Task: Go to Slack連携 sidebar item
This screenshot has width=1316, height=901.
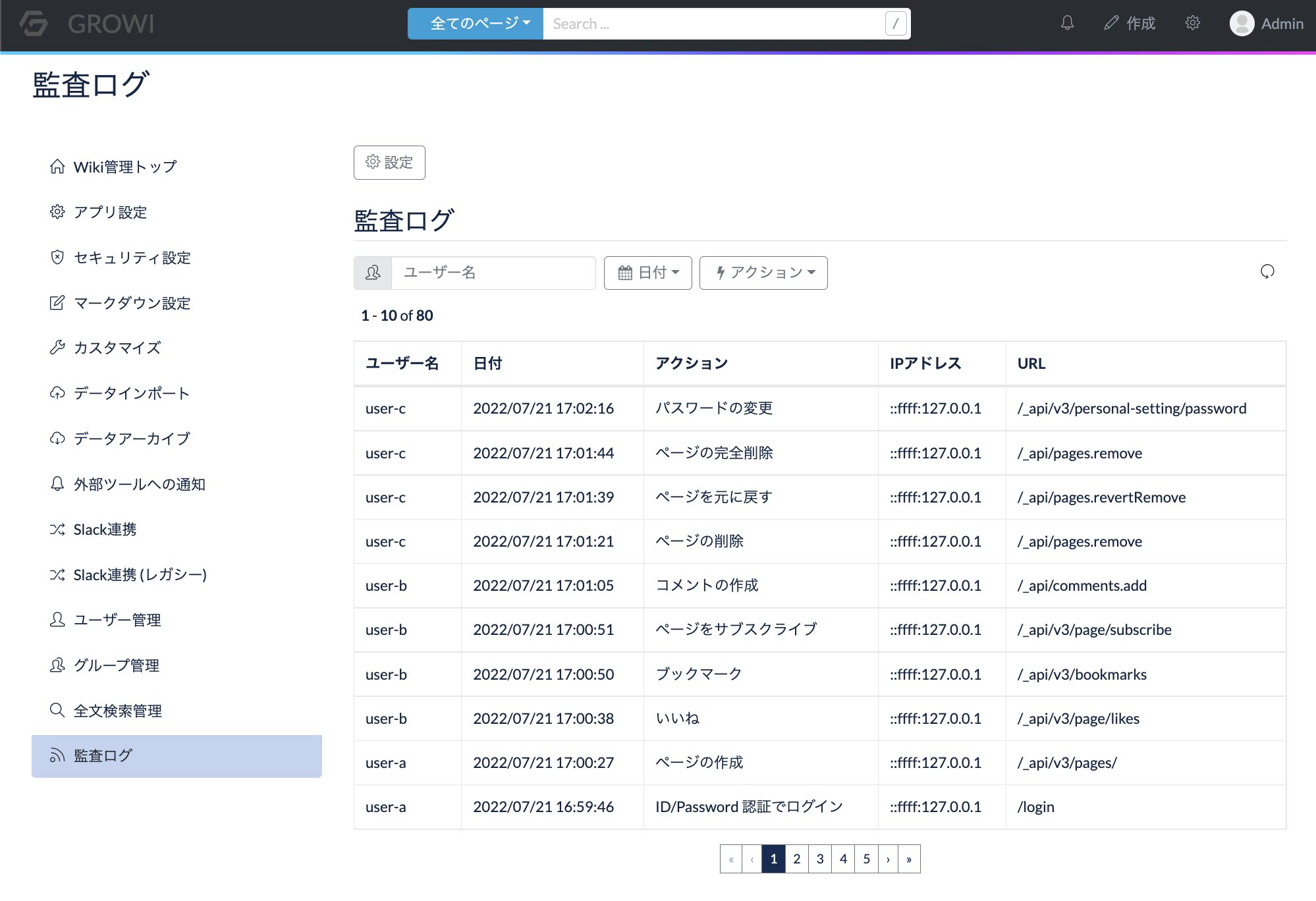Action: tap(105, 530)
